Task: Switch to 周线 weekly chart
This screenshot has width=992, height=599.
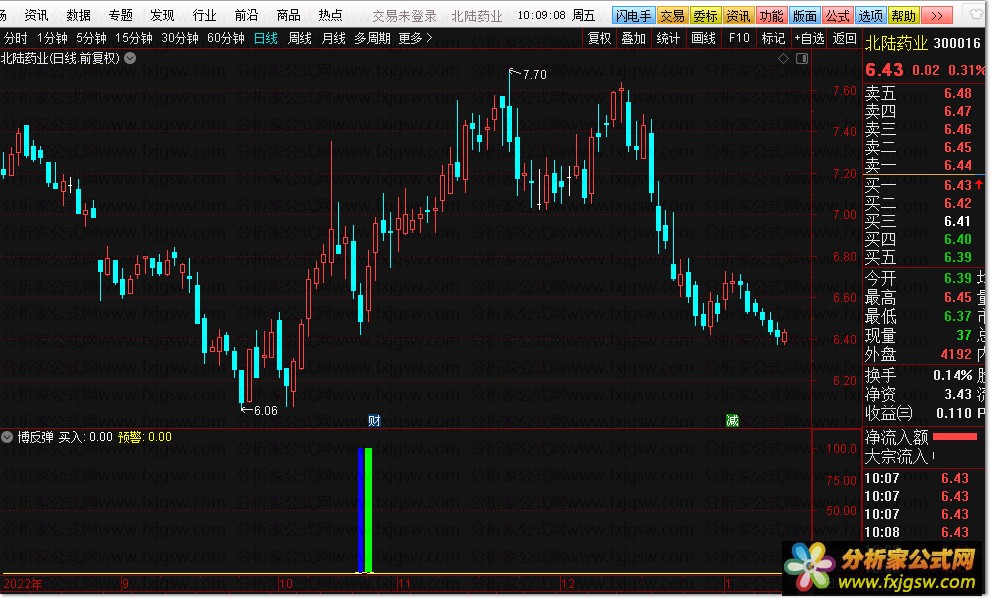Action: (x=300, y=39)
